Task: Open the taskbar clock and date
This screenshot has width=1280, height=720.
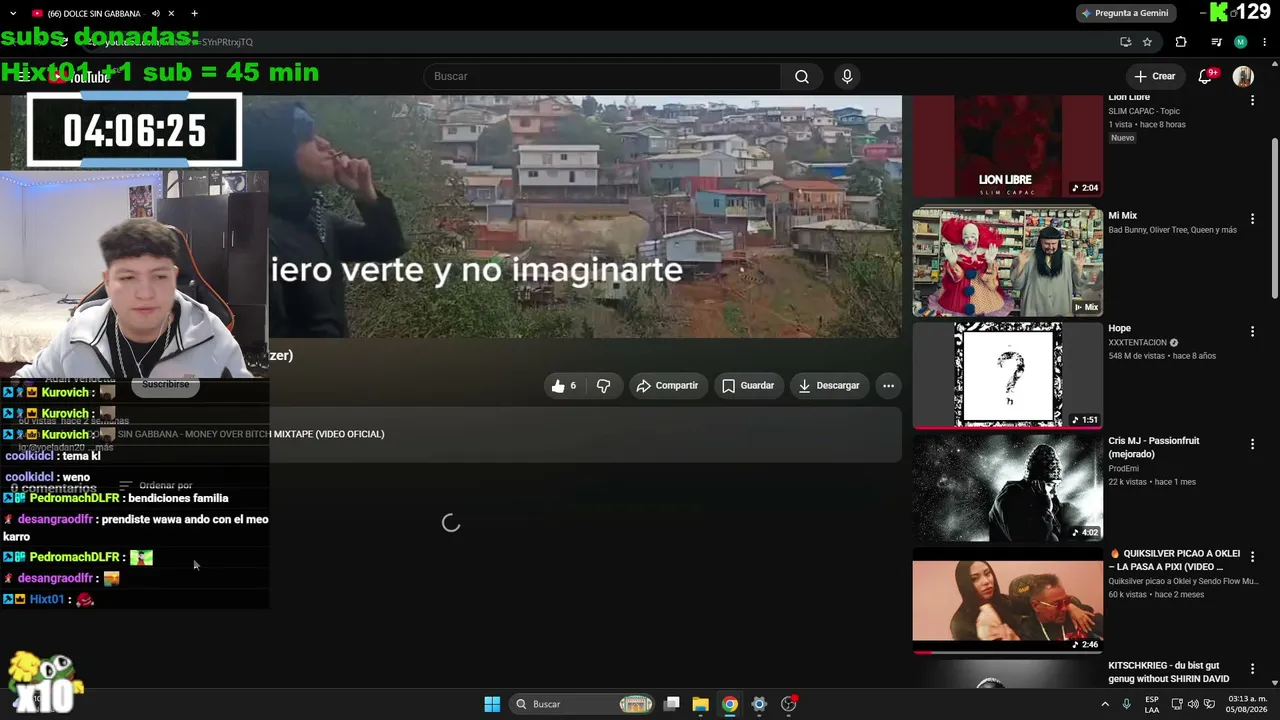Action: tap(1248, 704)
